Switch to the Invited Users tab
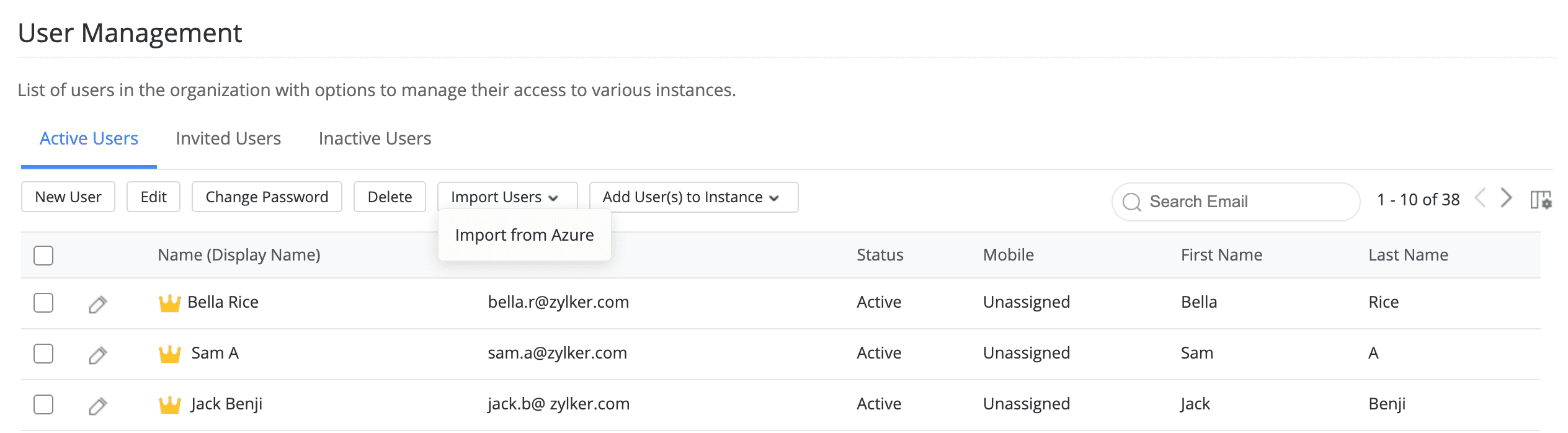1568x433 pixels. coord(228,138)
